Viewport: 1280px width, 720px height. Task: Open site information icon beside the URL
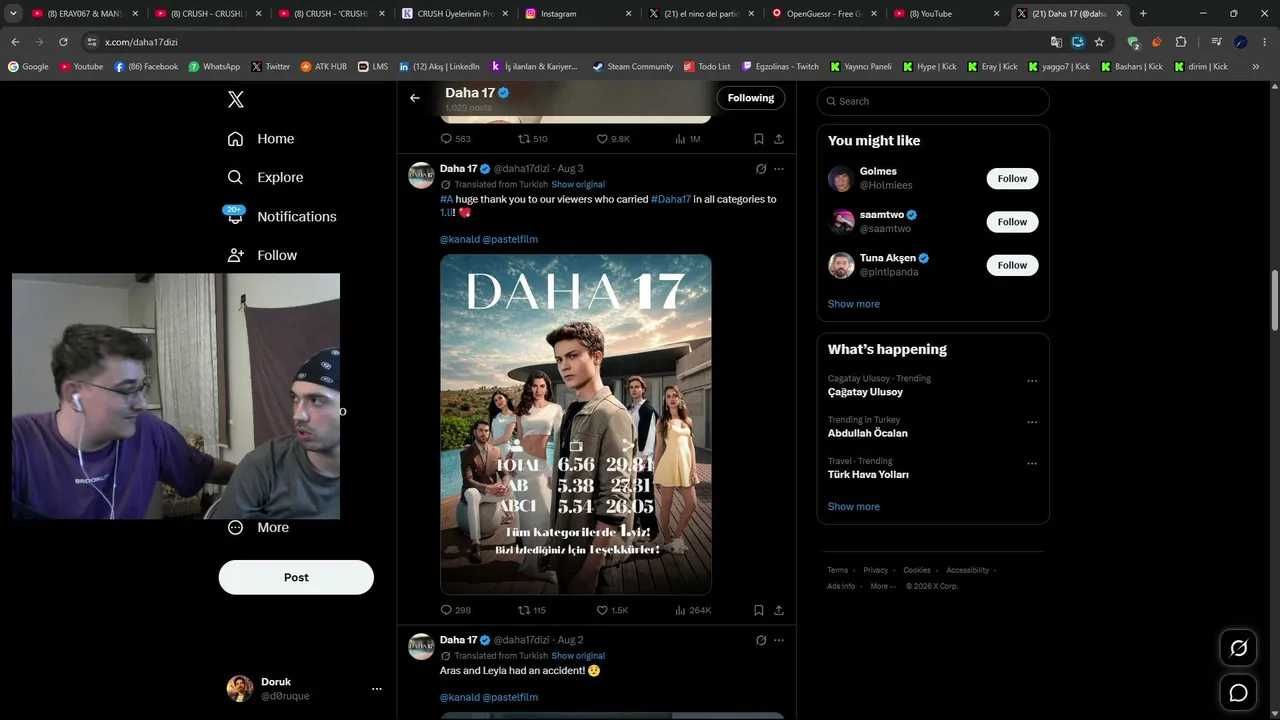(92, 42)
